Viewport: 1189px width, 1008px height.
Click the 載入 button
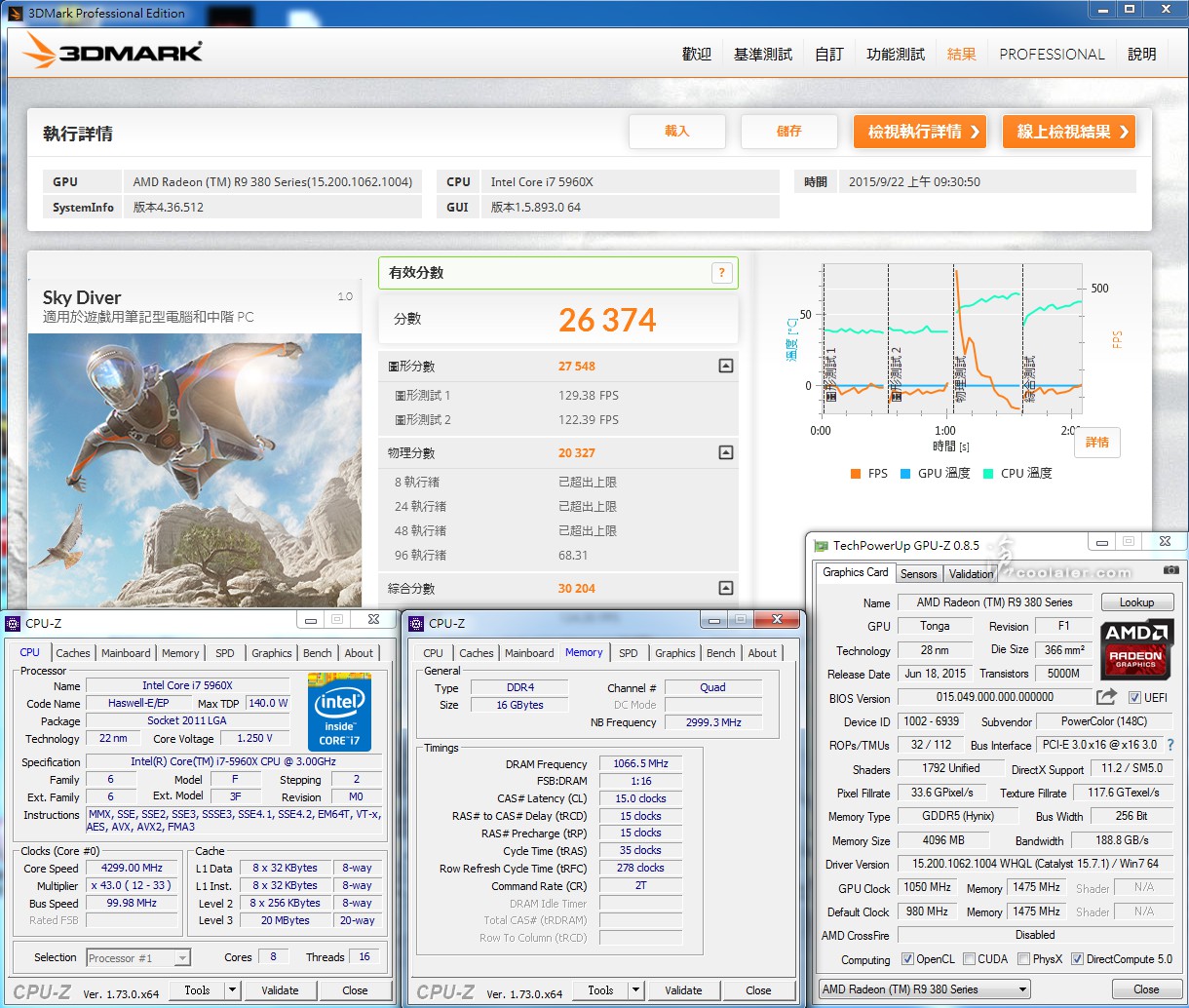pyautogui.click(x=677, y=132)
